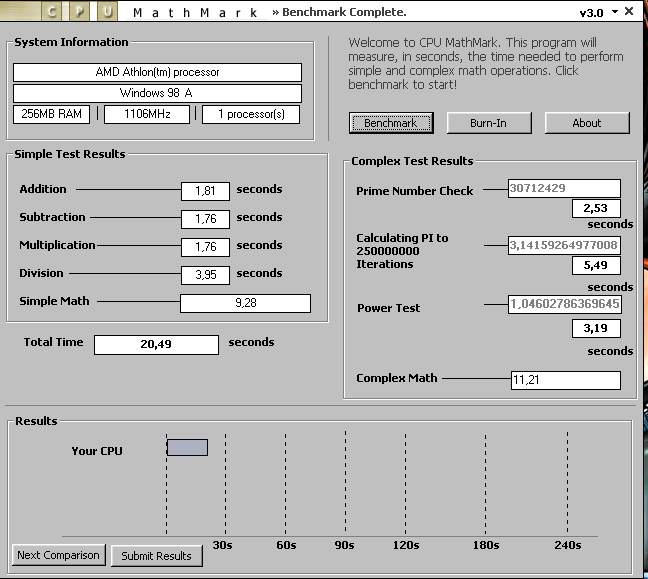Click the Addition label
The height and width of the screenshot is (579, 648).
point(43,189)
